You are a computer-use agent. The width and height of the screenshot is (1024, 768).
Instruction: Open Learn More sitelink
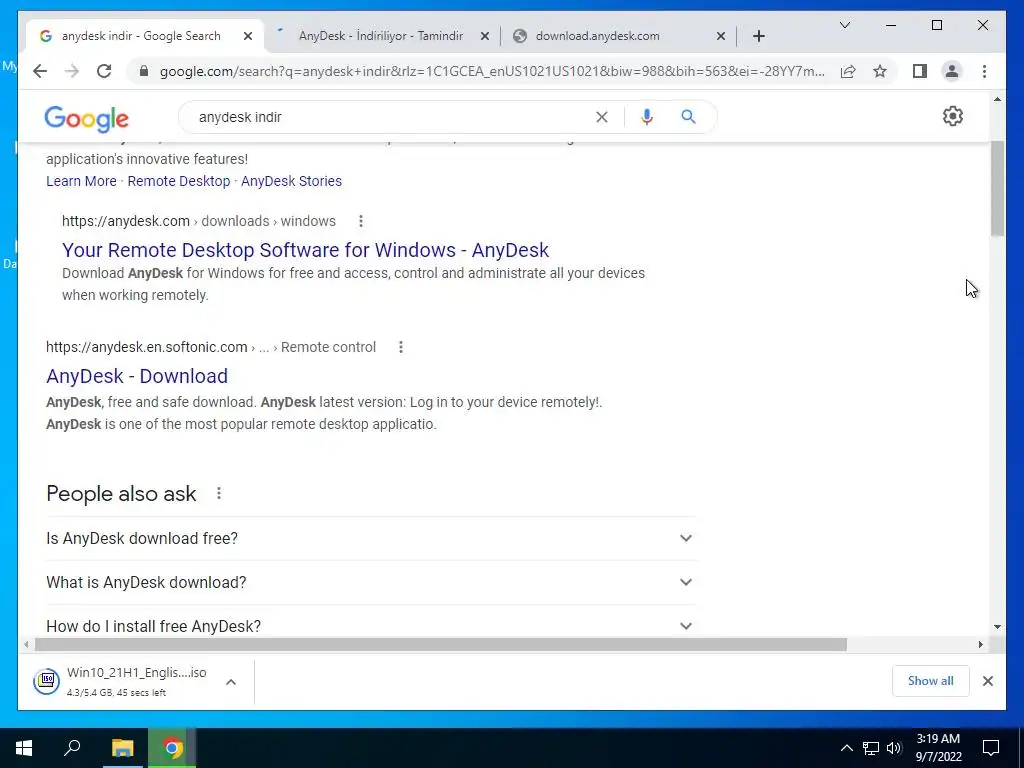(x=81, y=181)
